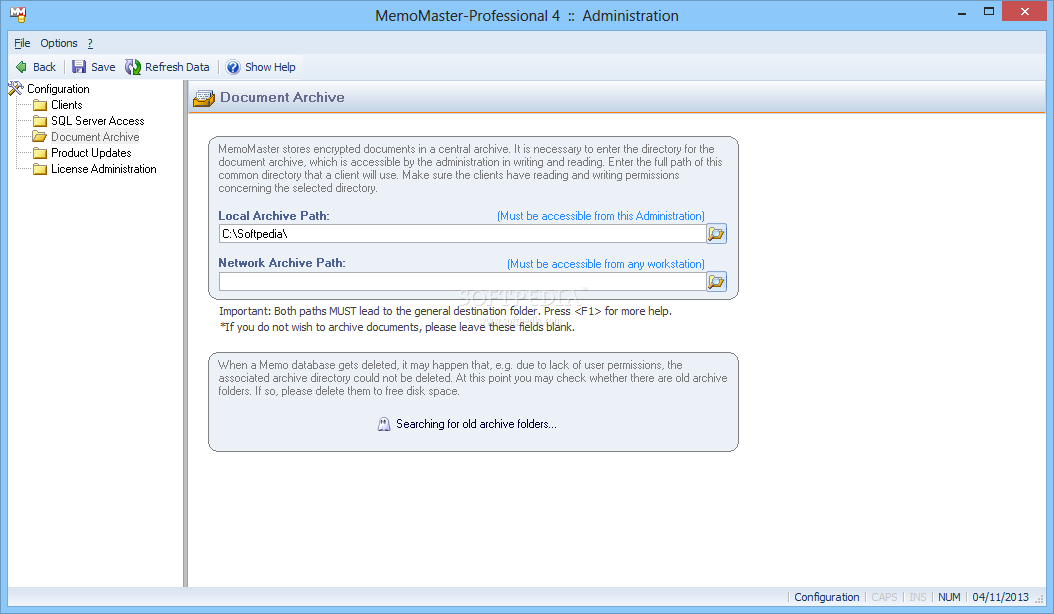Click the Show Help toolbar label
Image resolution: width=1054 pixels, height=614 pixels.
click(x=270, y=67)
